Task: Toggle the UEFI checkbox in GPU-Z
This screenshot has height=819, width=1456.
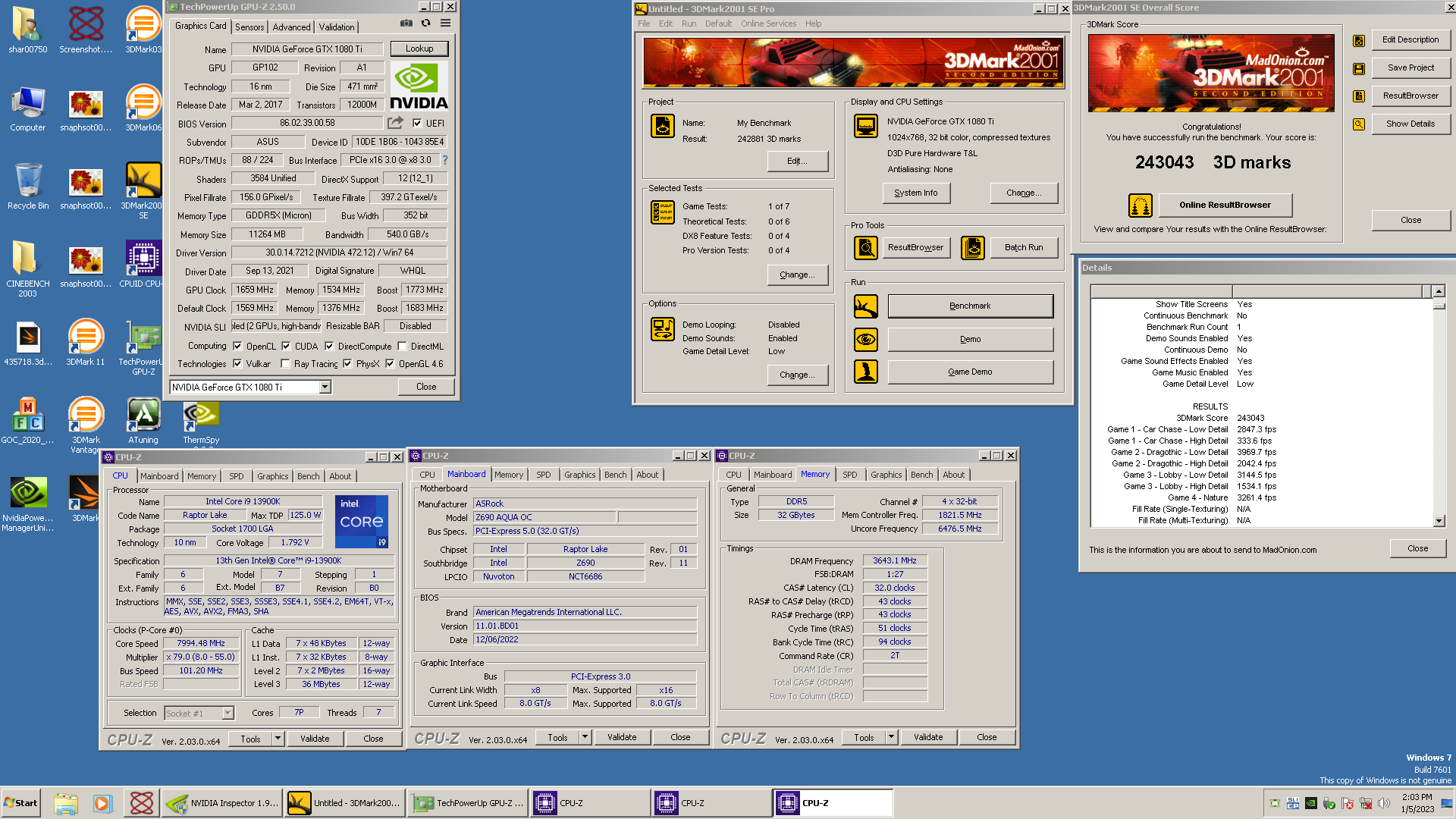Action: tap(417, 123)
